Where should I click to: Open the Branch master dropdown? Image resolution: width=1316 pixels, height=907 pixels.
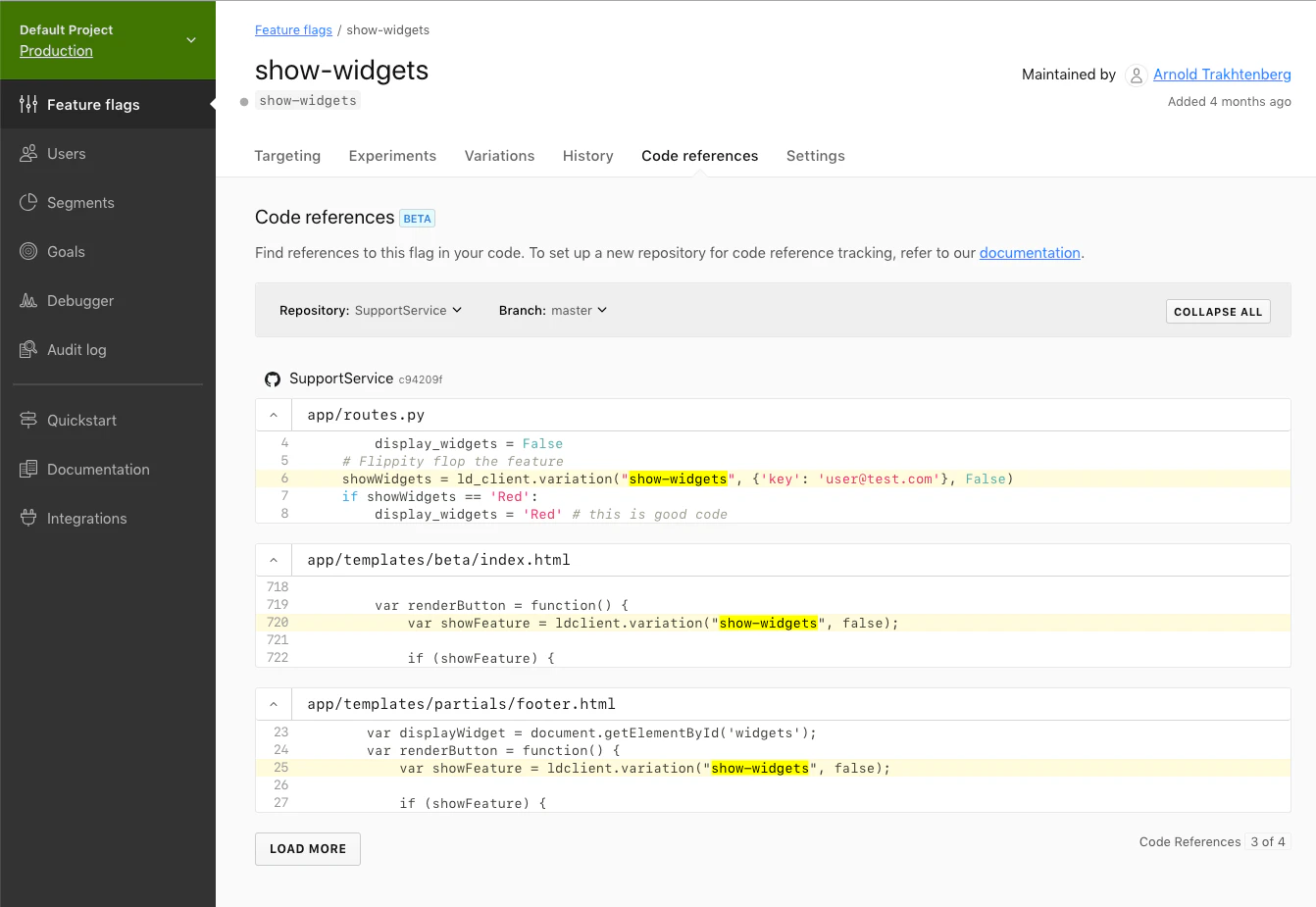577,310
